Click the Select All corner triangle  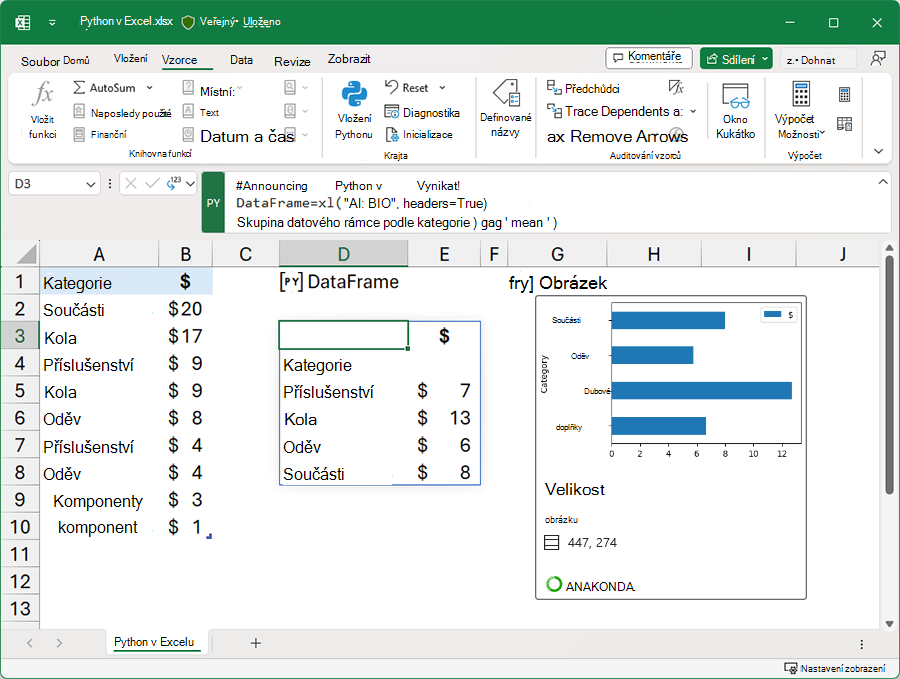(x=25, y=253)
